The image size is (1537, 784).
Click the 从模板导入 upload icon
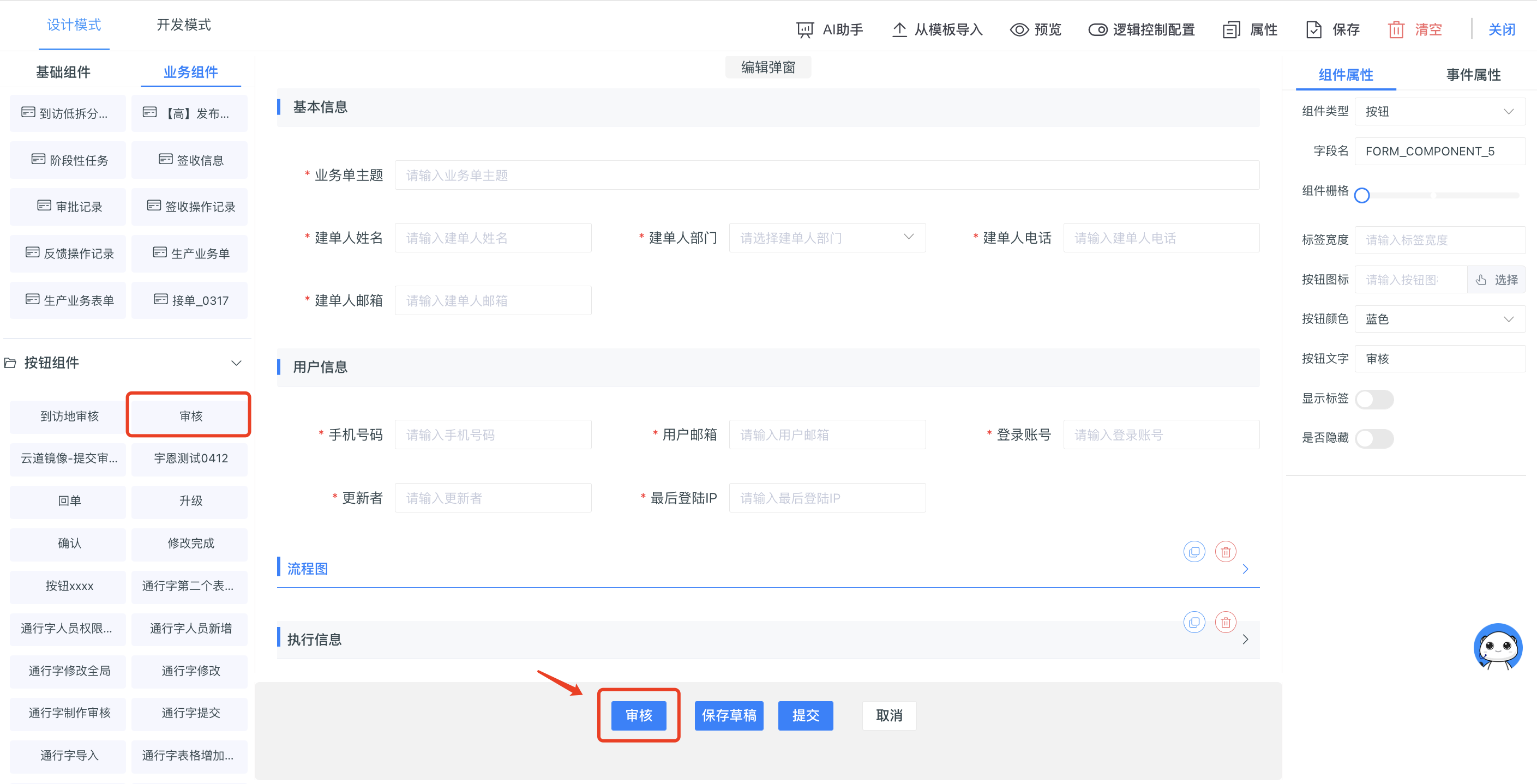pos(899,29)
